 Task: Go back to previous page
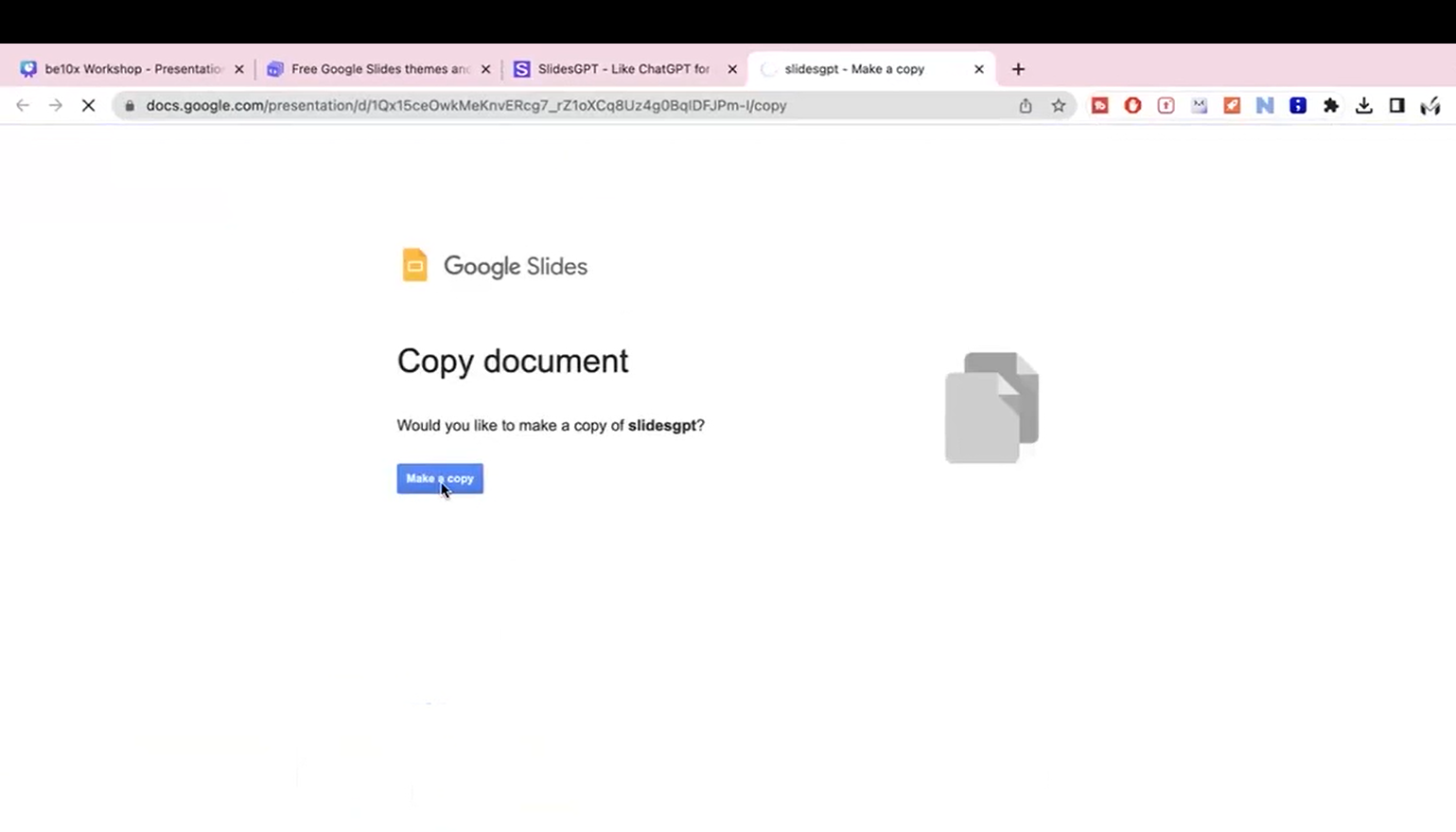click(23, 105)
